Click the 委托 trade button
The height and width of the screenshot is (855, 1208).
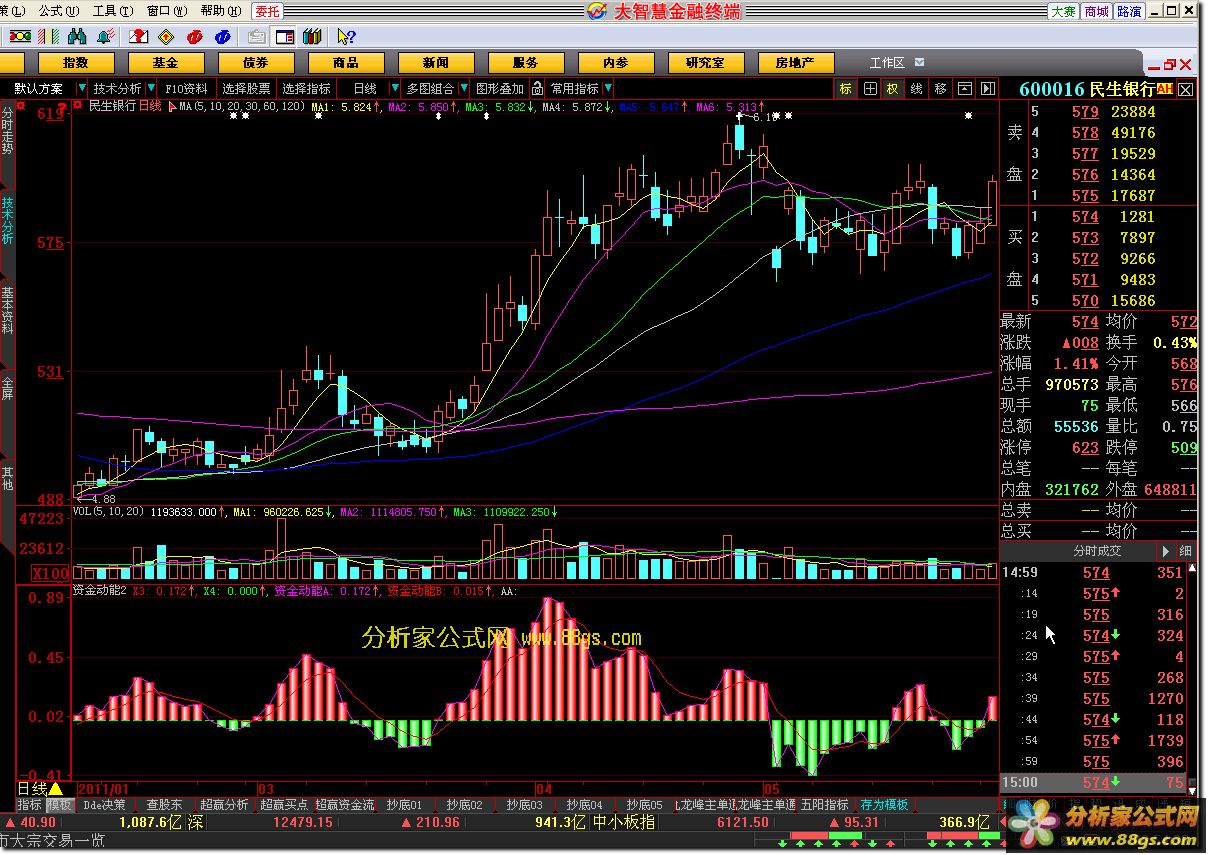pos(267,11)
